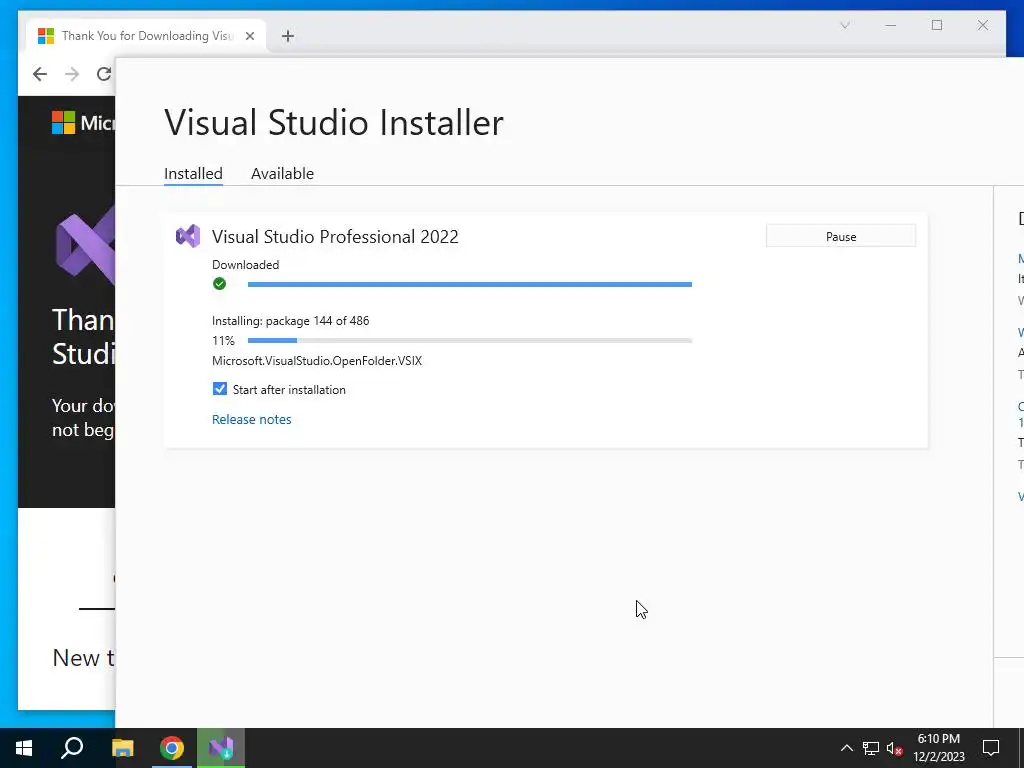The image size is (1024, 768).
Task: Open File Explorer from the taskbar
Action: pos(122,748)
